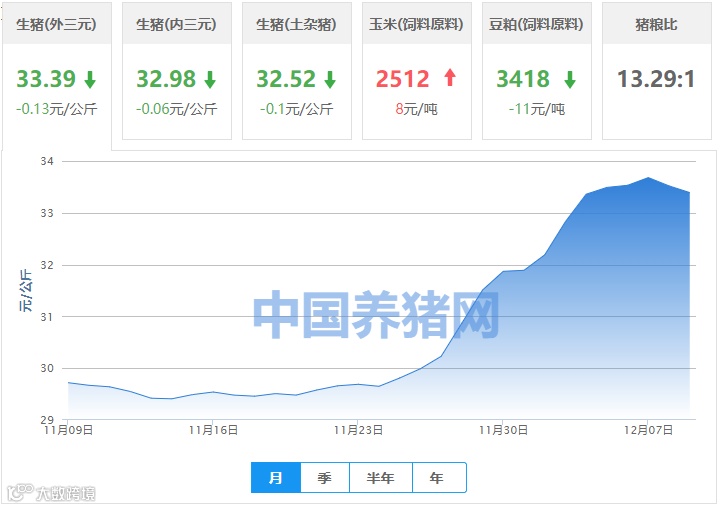Click the 13.29:1 ratio value
Screen dimensions: 721x508
[656, 79]
